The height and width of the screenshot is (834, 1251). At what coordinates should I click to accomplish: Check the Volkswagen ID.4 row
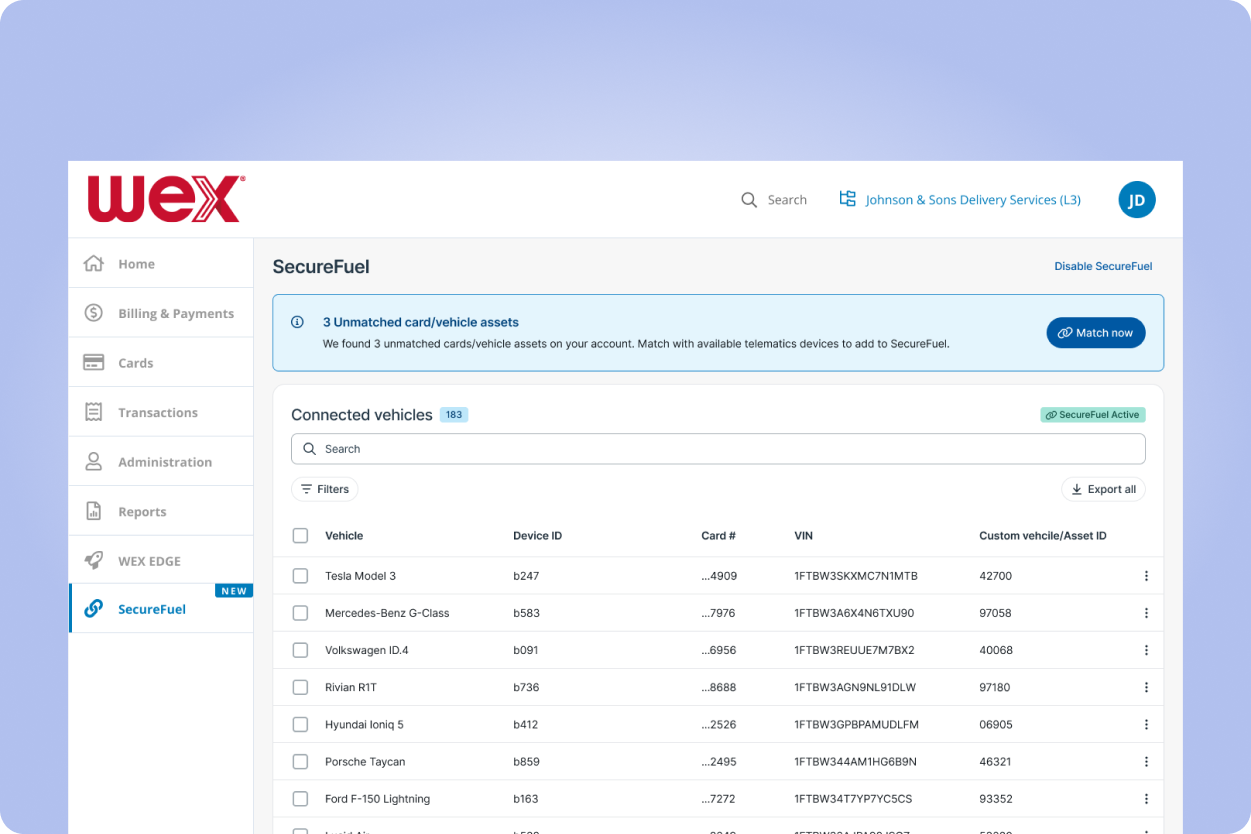point(300,650)
